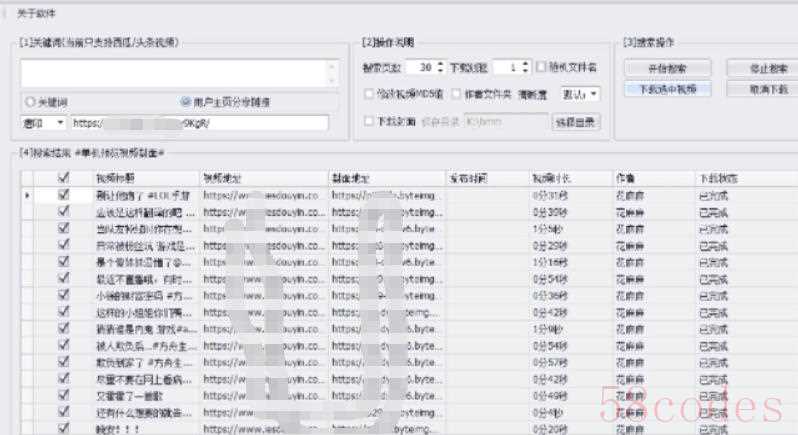
Task: Click the https share link input field
Action: (x=199, y=123)
